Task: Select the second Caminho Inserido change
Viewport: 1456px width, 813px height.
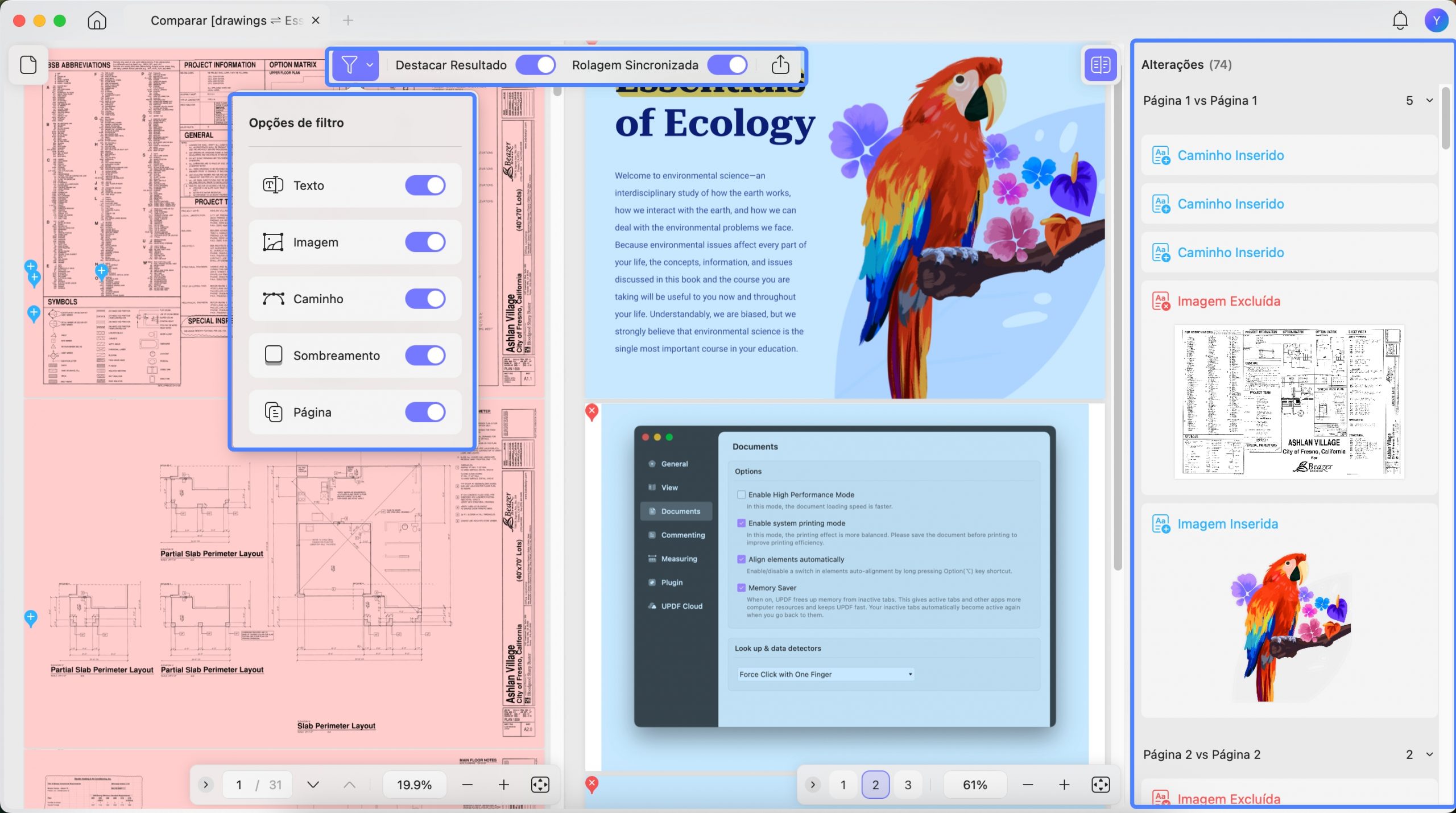Action: click(x=1289, y=204)
